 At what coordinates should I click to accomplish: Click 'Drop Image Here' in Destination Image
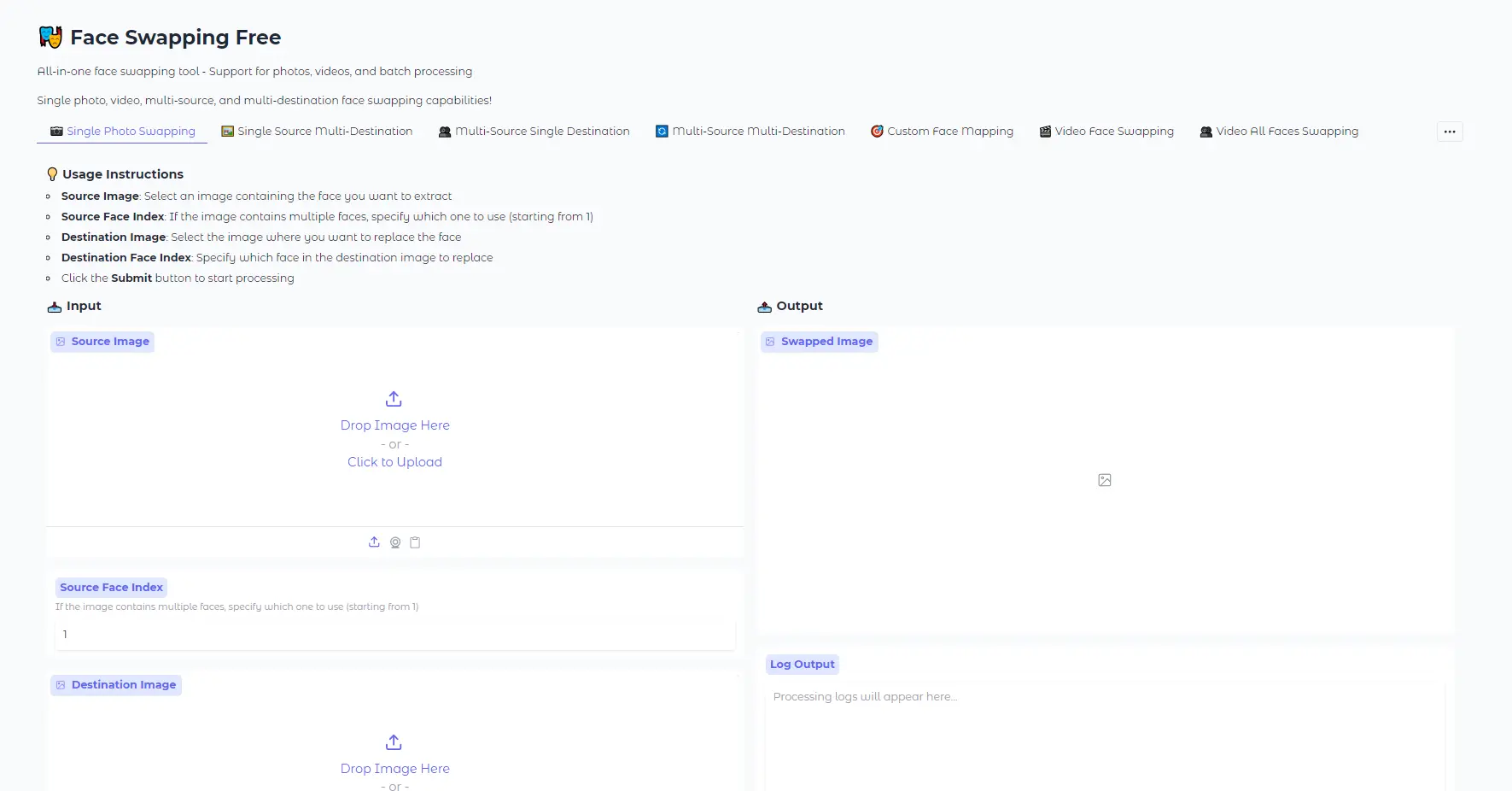pyautogui.click(x=394, y=769)
